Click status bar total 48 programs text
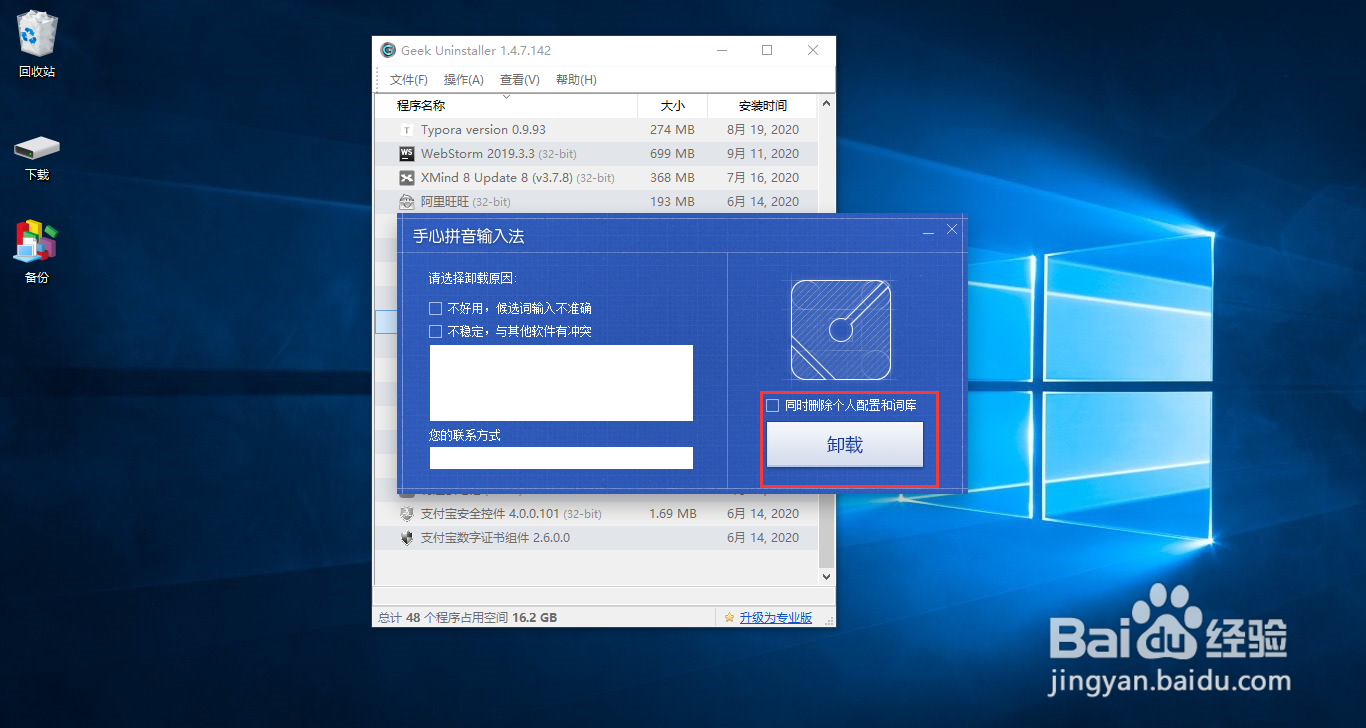This screenshot has width=1366, height=728. (468, 618)
